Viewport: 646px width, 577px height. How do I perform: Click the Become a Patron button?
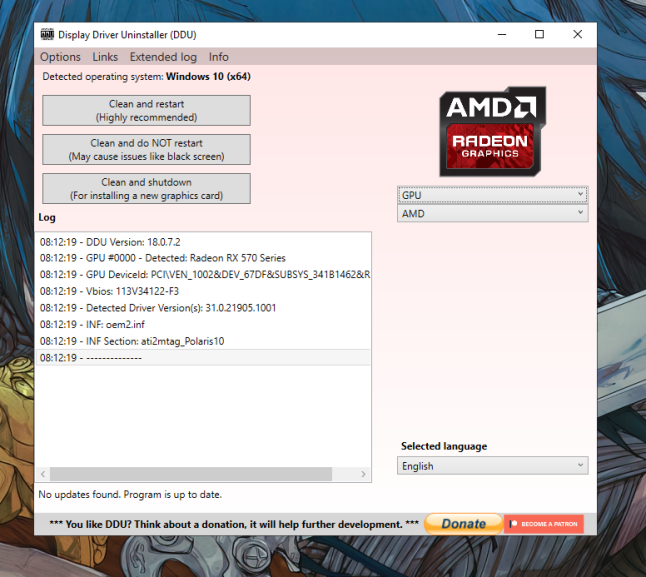coord(544,524)
